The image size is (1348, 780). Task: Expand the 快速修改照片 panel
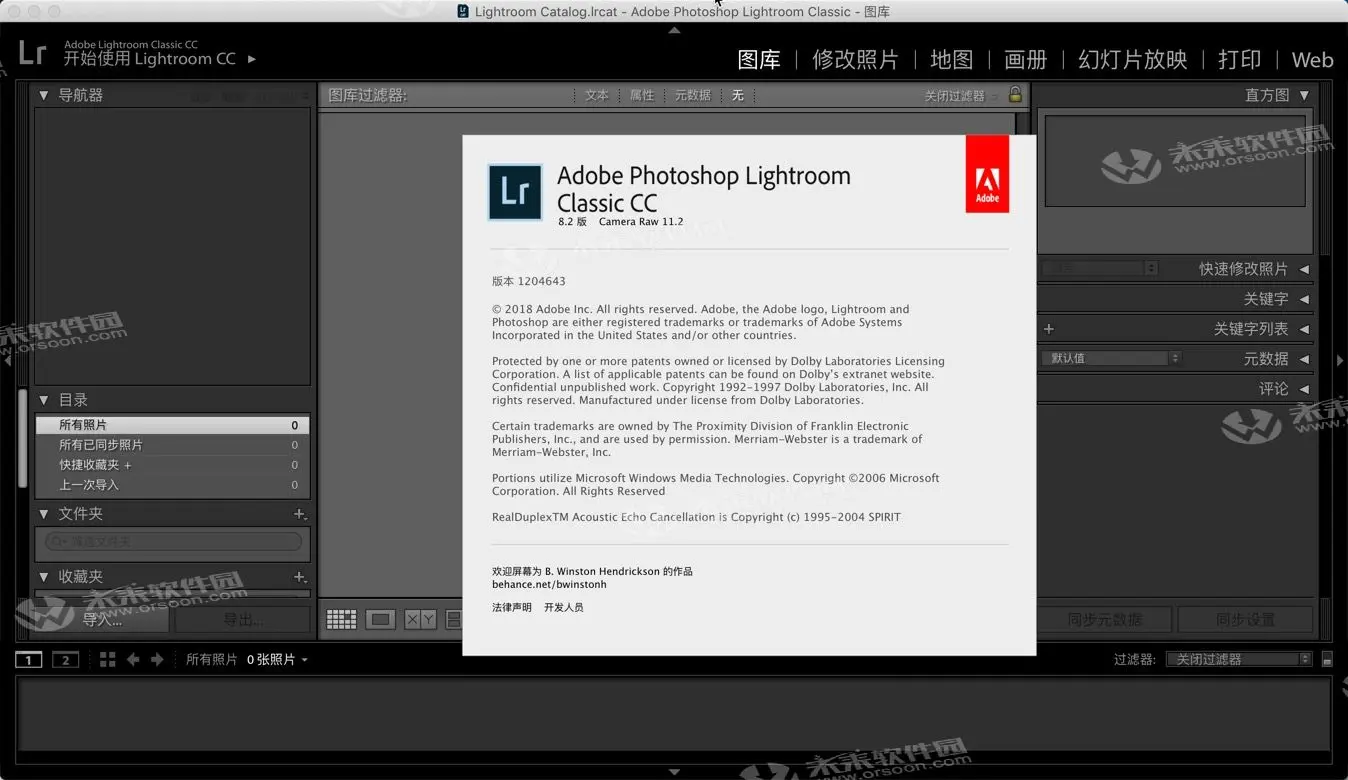point(1304,269)
